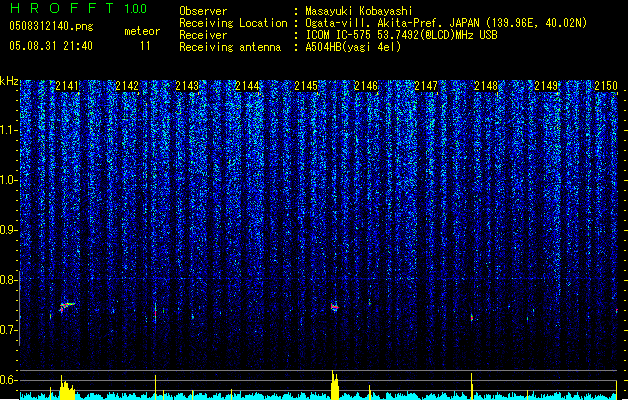Click the Receiver label
629x400 pixels.
point(203,35)
